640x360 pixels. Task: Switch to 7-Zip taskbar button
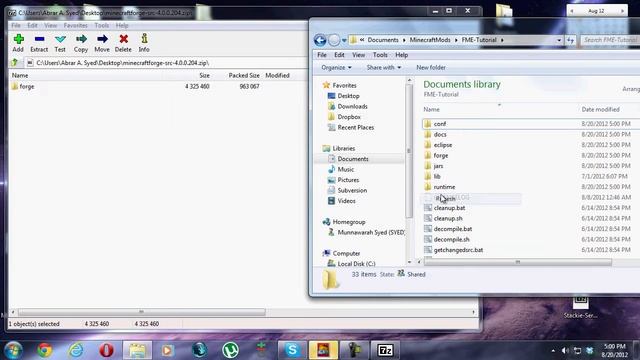[385, 350]
